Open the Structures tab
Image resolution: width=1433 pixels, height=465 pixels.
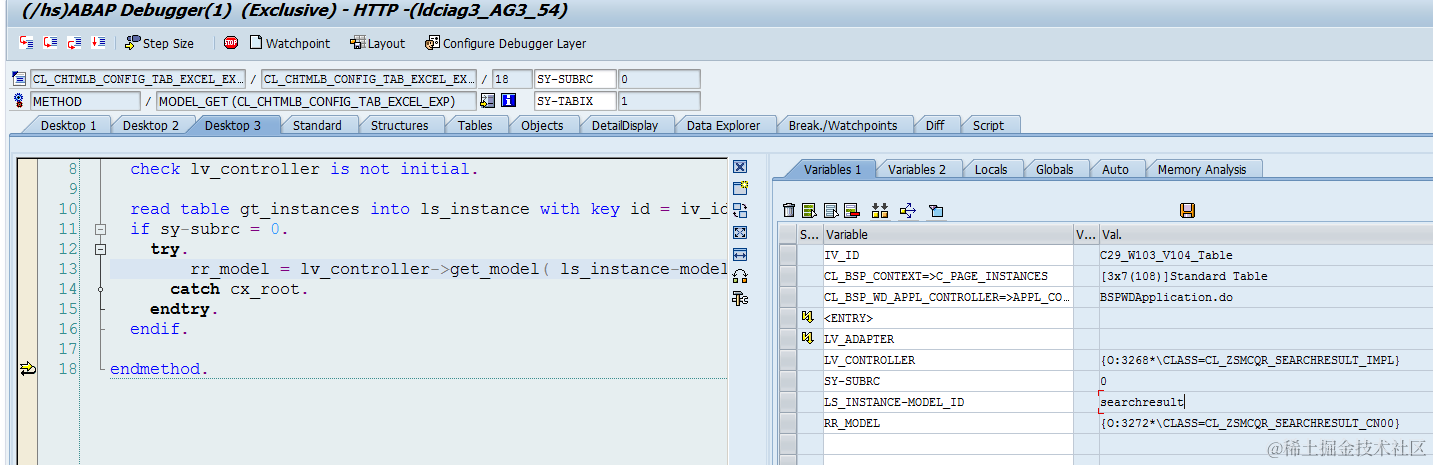tap(399, 125)
